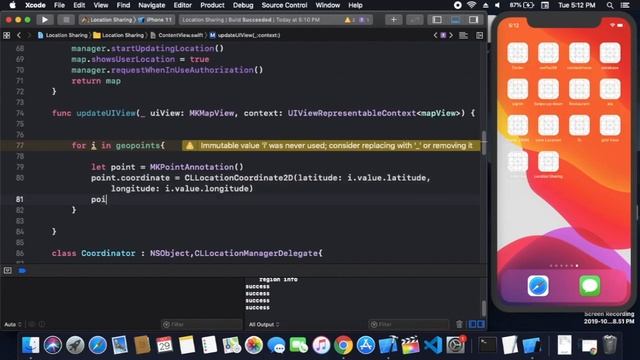This screenshot has width=640, height=360.
Task: Click the Screen Recording file on desktop
Action: (x=609, y=318)
